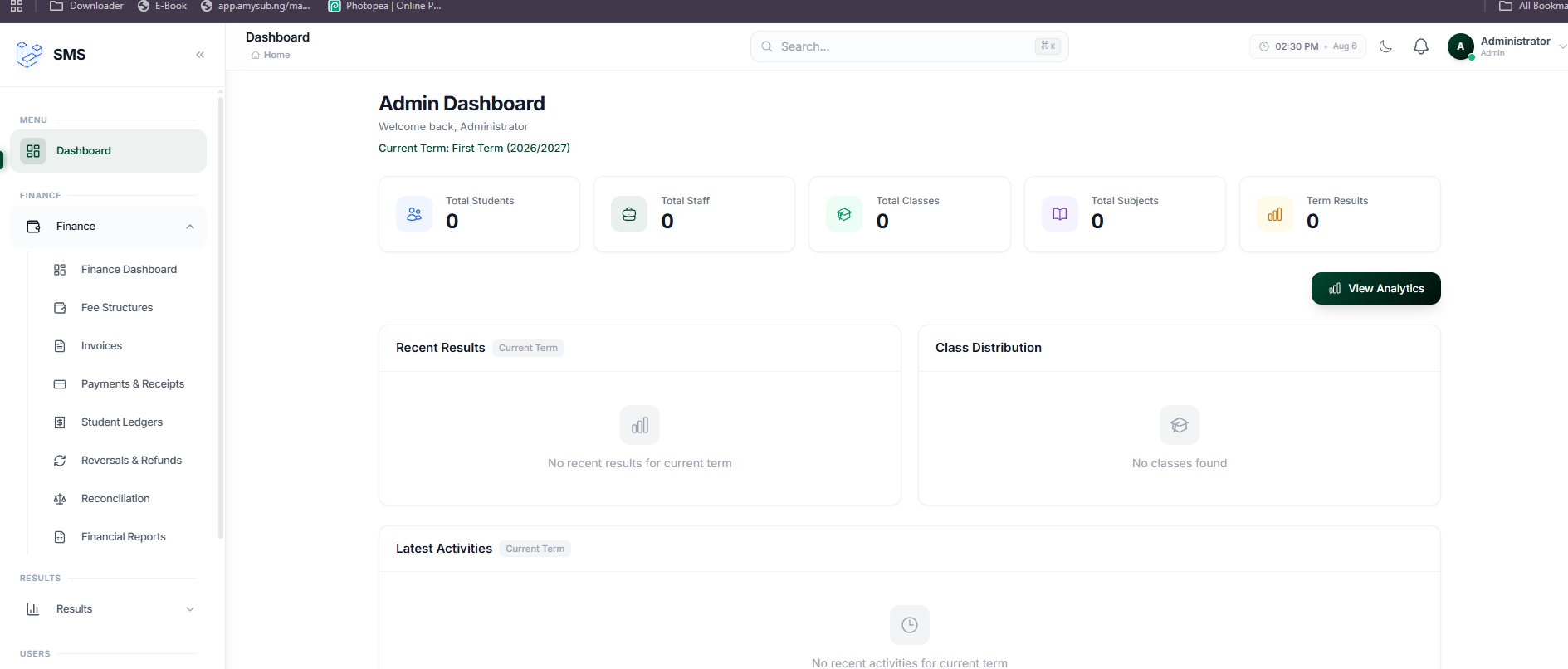This screenshot has width=1568, height=669.
Task: Click the Term Results chart icon
Action: [1275, 214]
